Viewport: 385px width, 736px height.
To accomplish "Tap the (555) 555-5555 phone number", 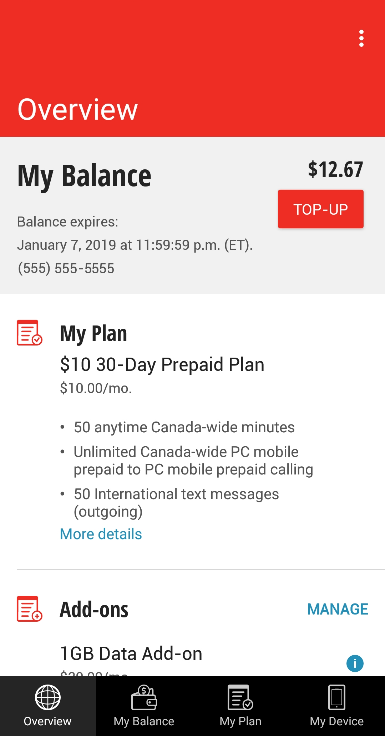I will coord(66,268).
